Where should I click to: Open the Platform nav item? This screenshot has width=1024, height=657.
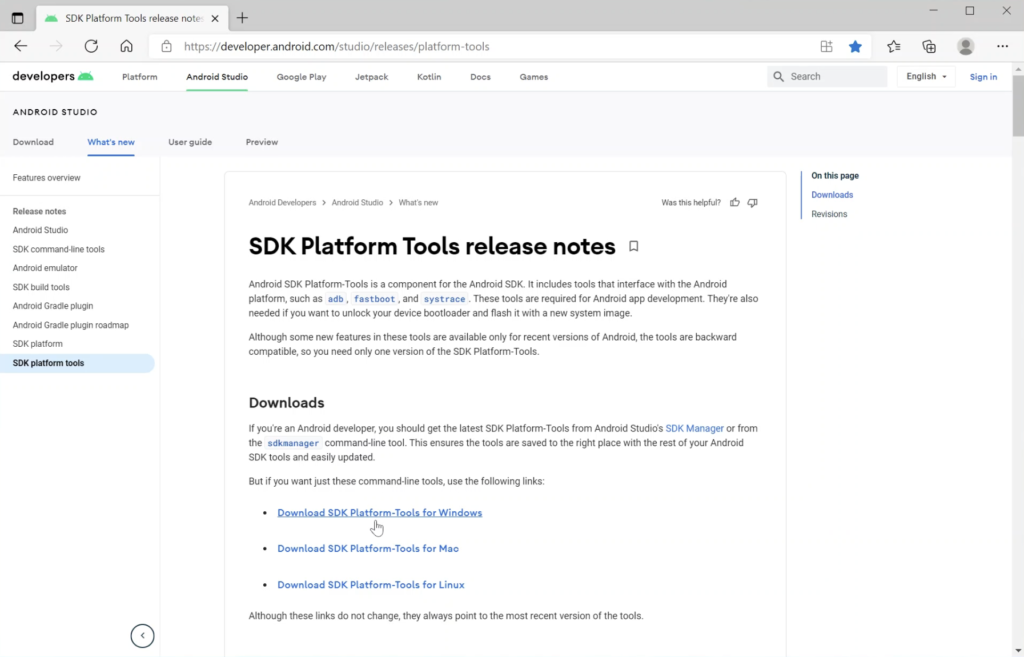[140, 77]
